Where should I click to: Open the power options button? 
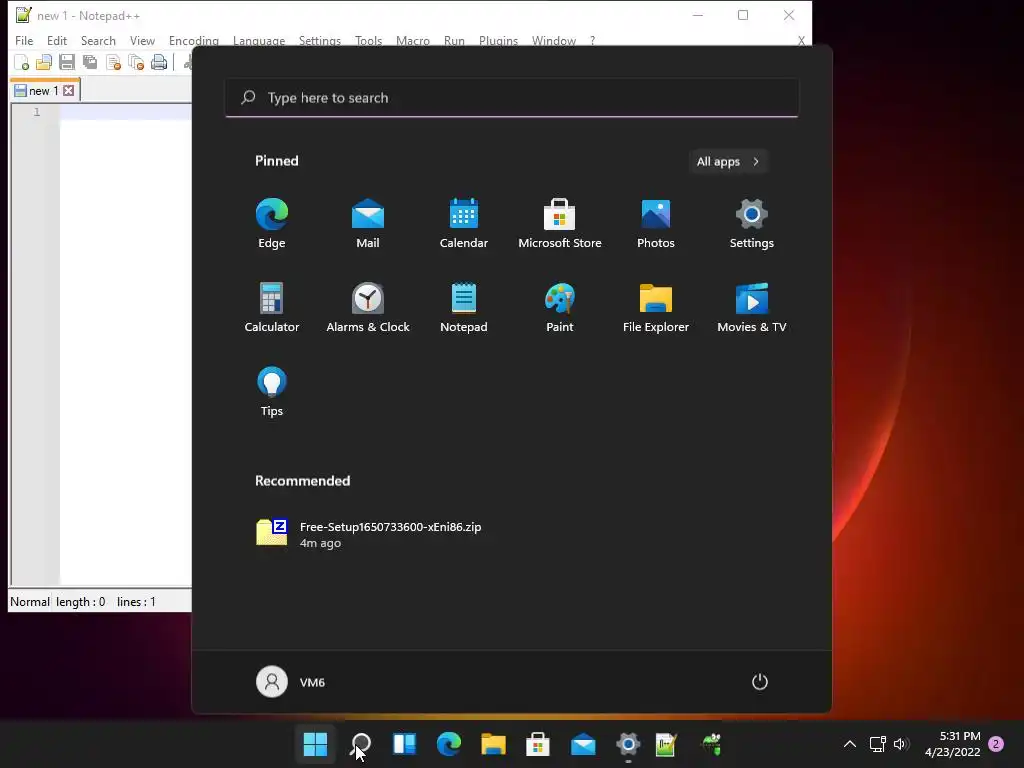(x=760, y=682)
